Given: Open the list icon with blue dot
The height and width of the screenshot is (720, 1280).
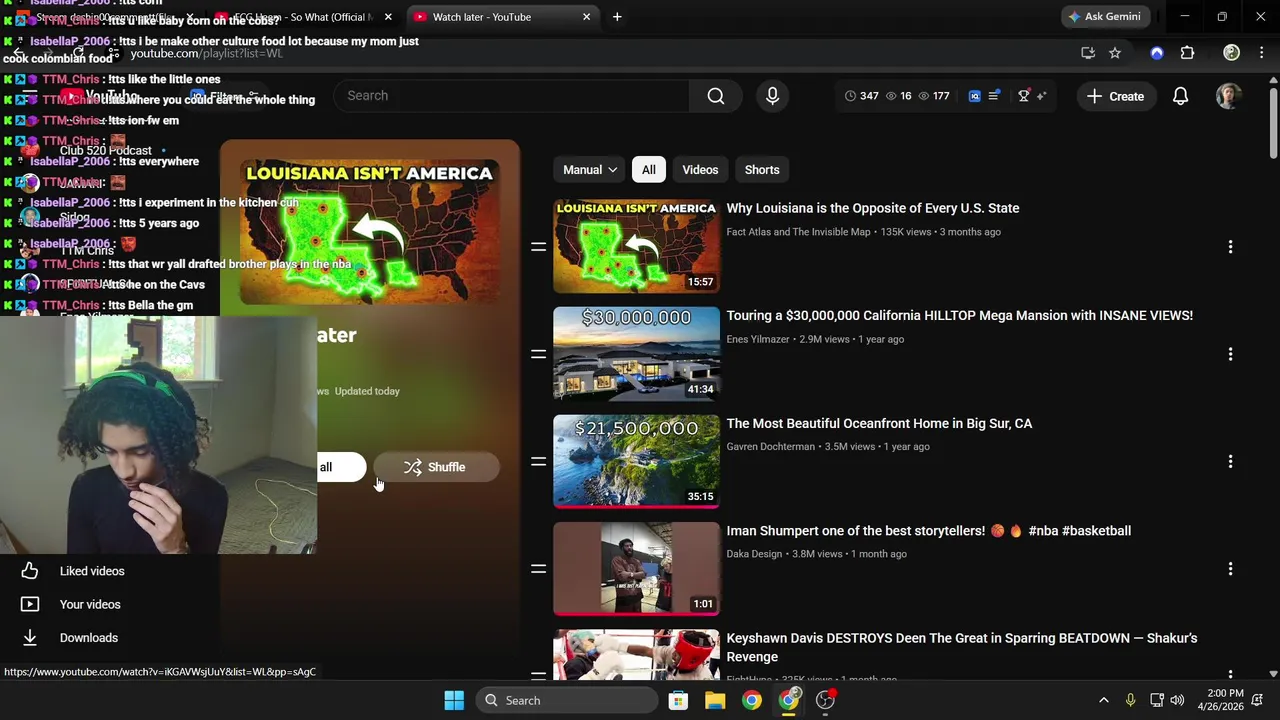Looking at the screenshot, I should point(993,96).
